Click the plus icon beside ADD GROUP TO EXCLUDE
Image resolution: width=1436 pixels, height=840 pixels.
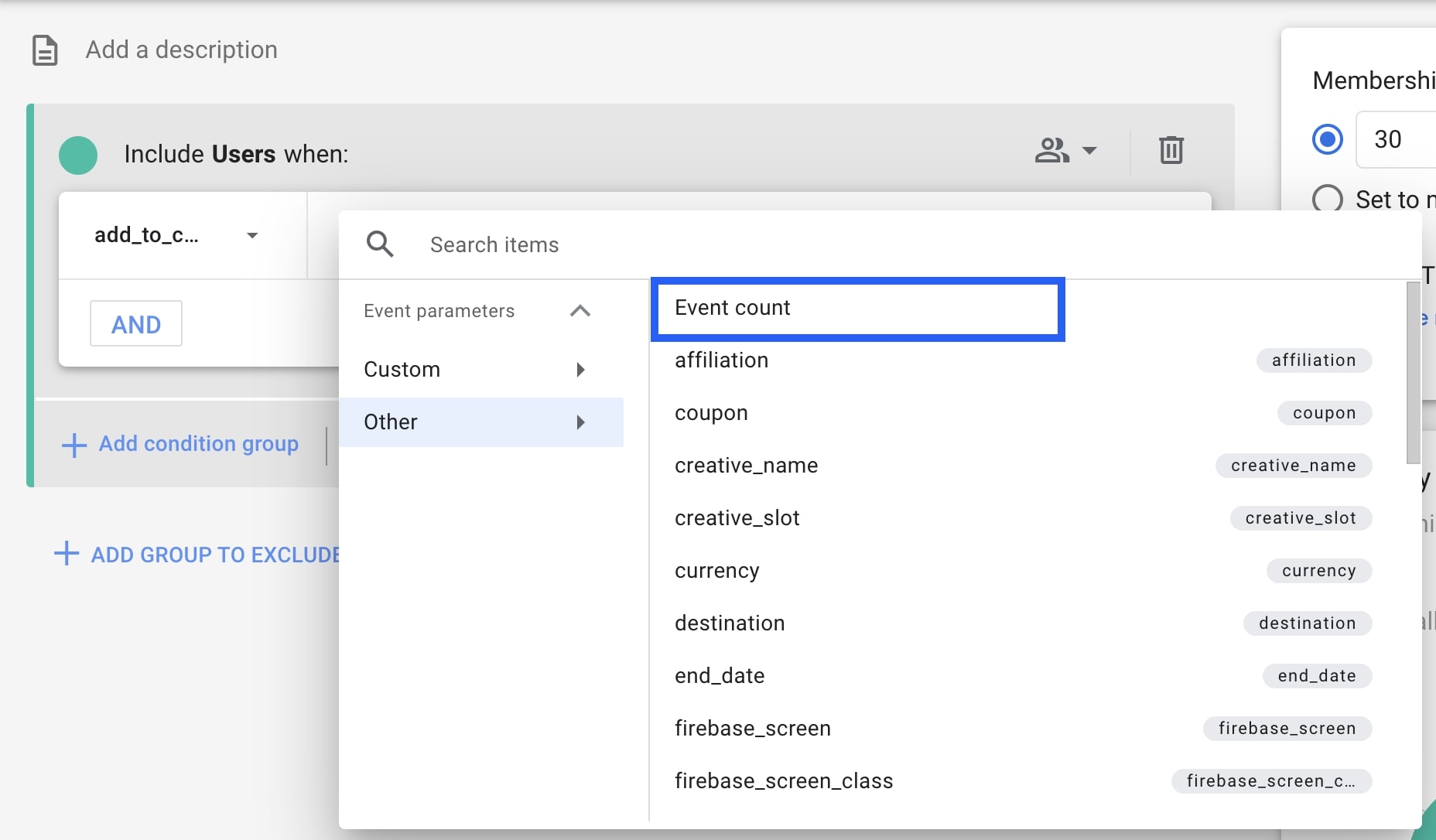(67, 554)
